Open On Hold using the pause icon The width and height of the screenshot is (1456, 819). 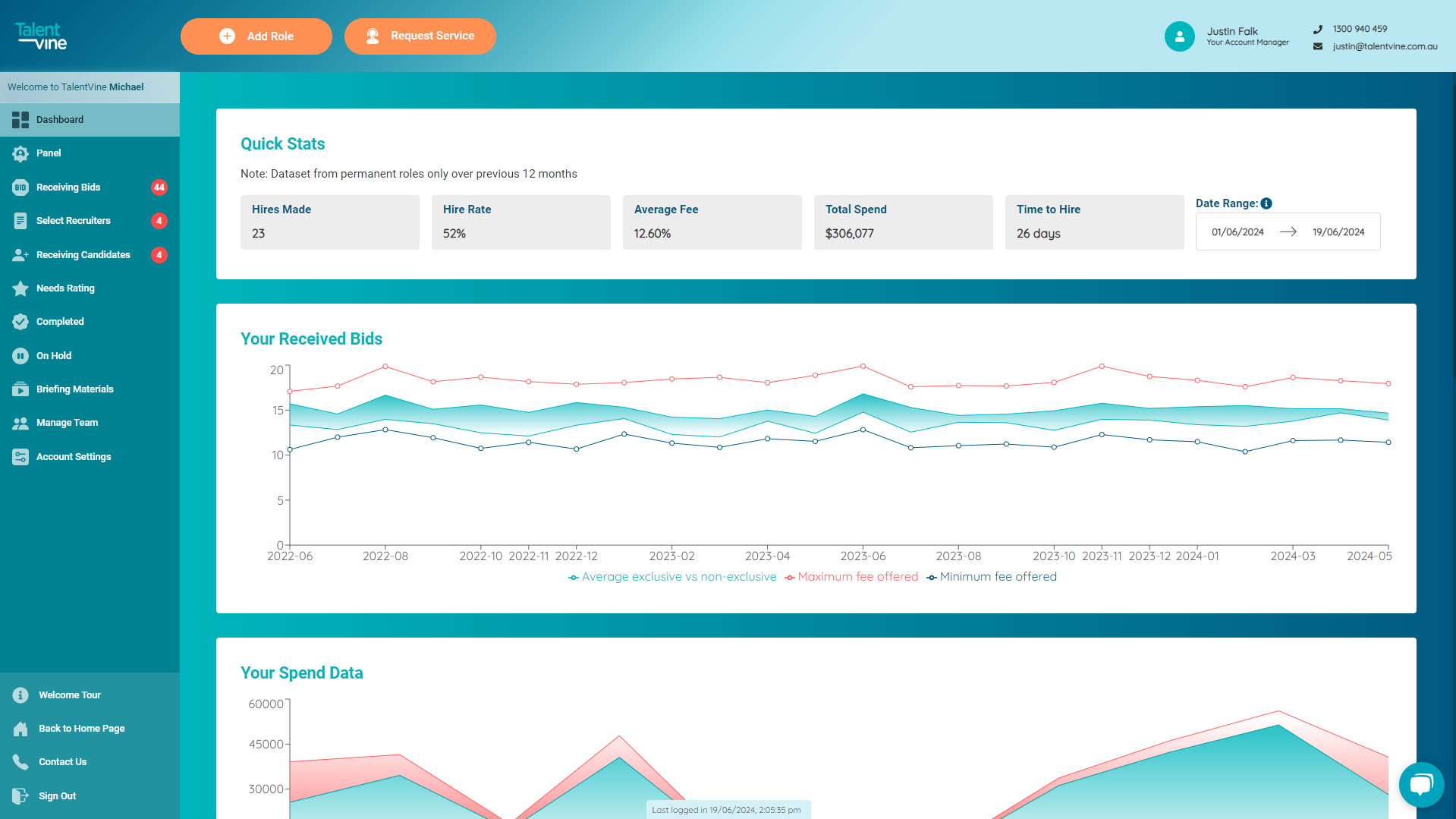point(20,355)
